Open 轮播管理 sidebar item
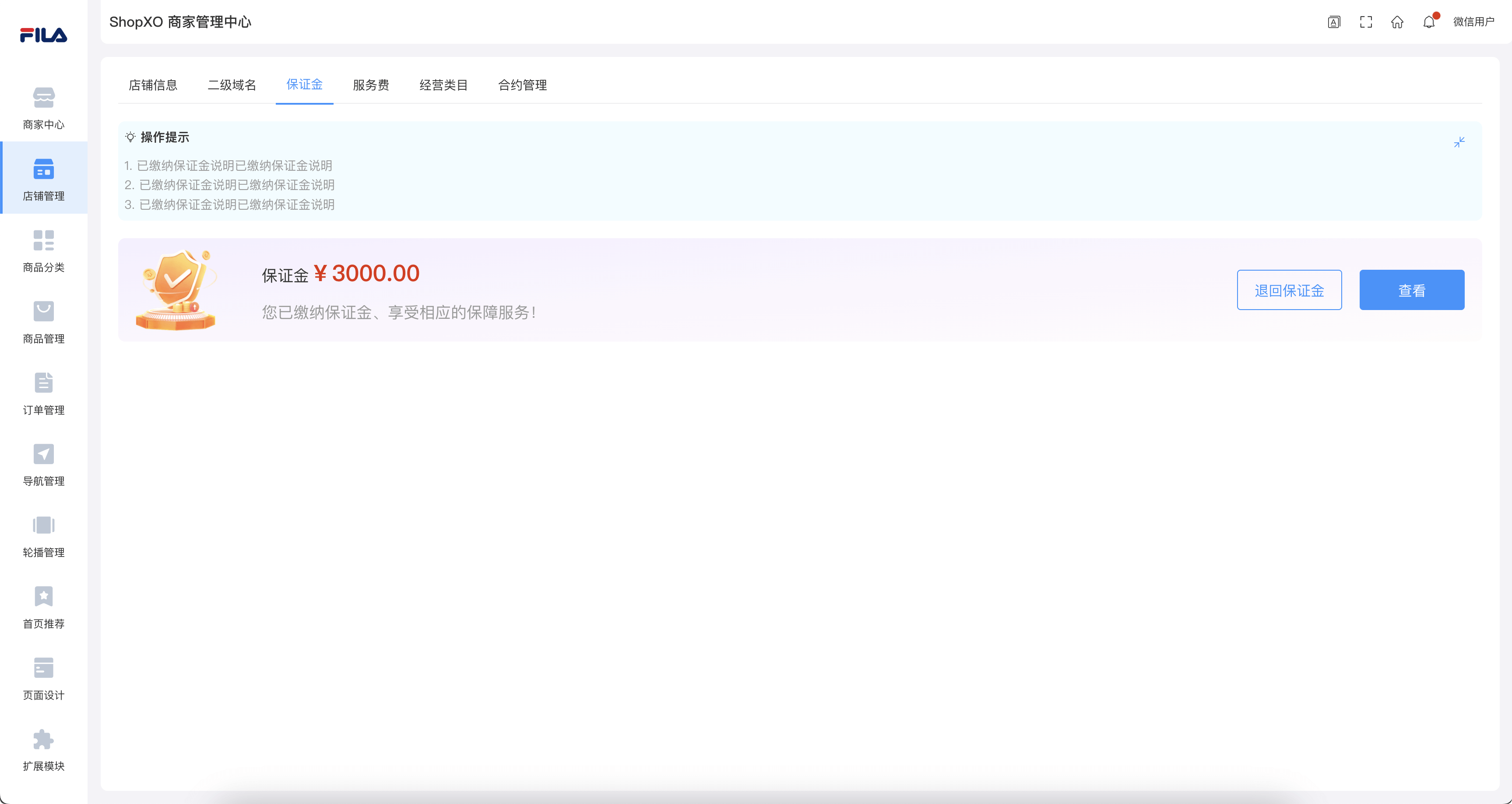Screen dimensions: 1512x804 43,536
